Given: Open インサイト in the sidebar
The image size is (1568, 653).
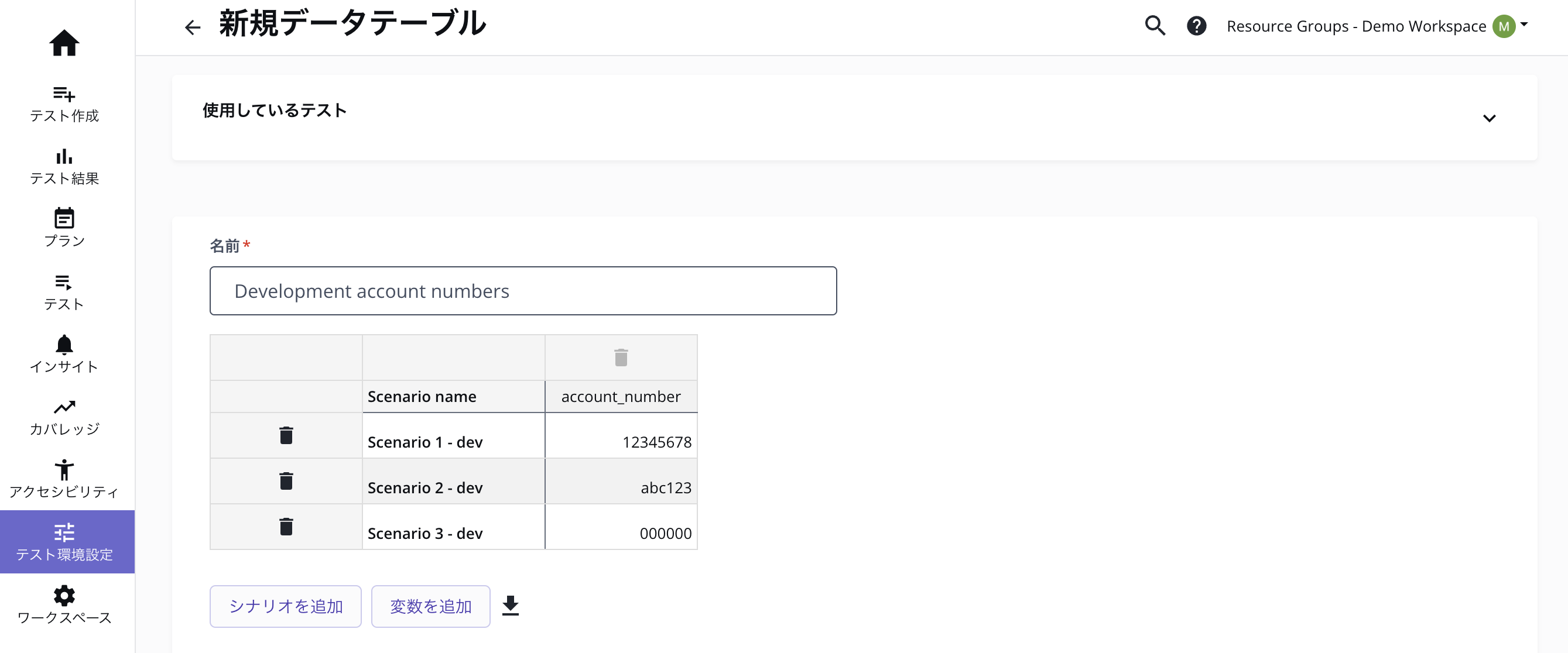Looking at the screenshot, I should [64, 354].
